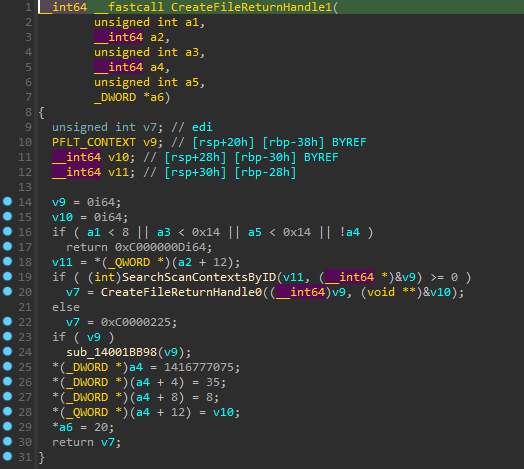Click v11 declaration on line 12
This screenshot has height=469, width=524.
tap(118, 172)
